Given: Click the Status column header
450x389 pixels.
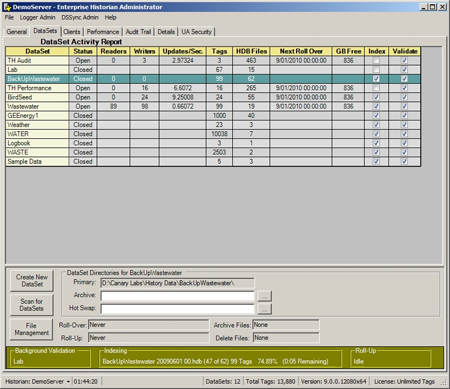Looking at the screenshot, I should (x=83, y=51).
